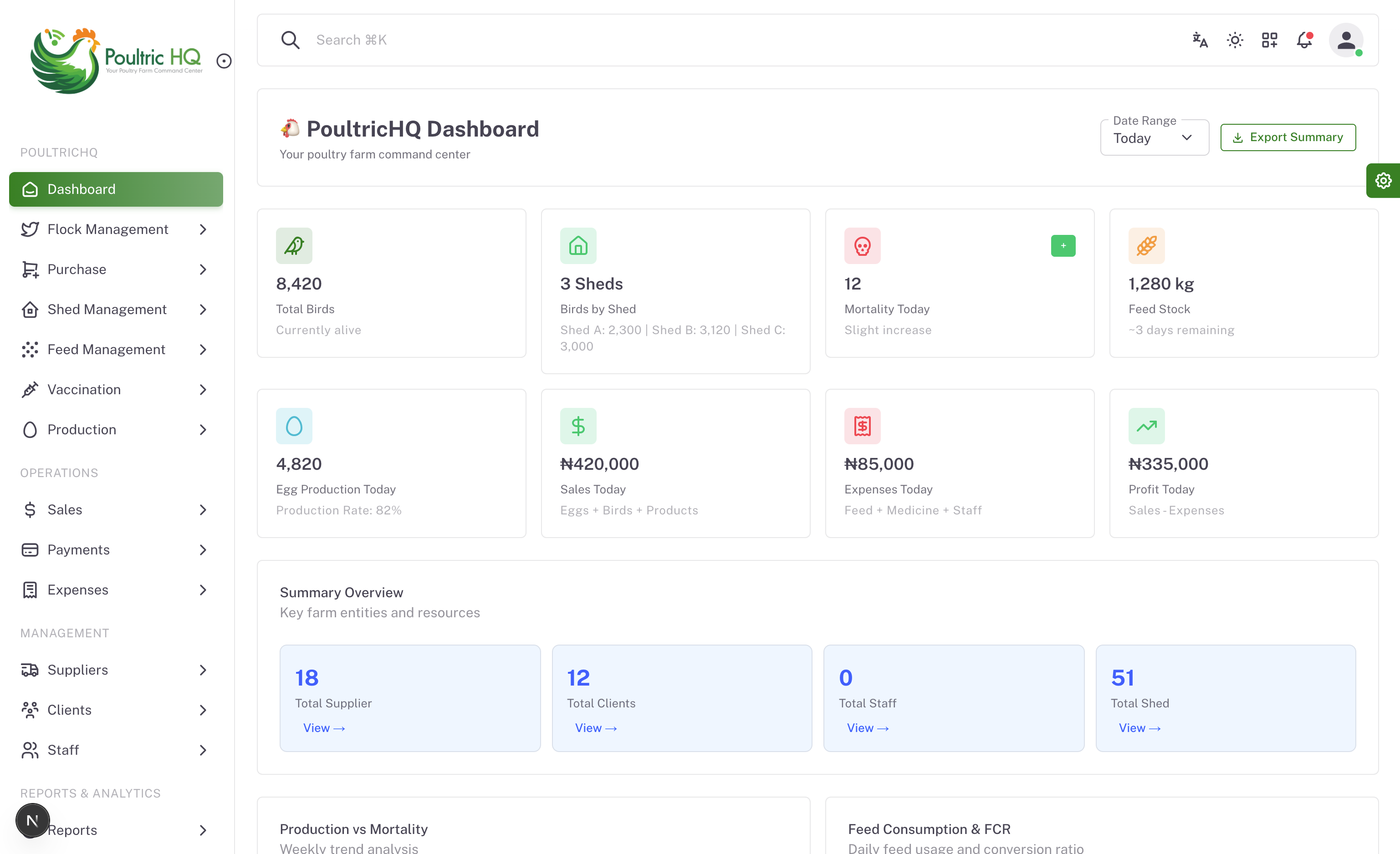1400x854 pixels.
Task: Click the Feed Stock wheat icon
Action: [1146, 245]
